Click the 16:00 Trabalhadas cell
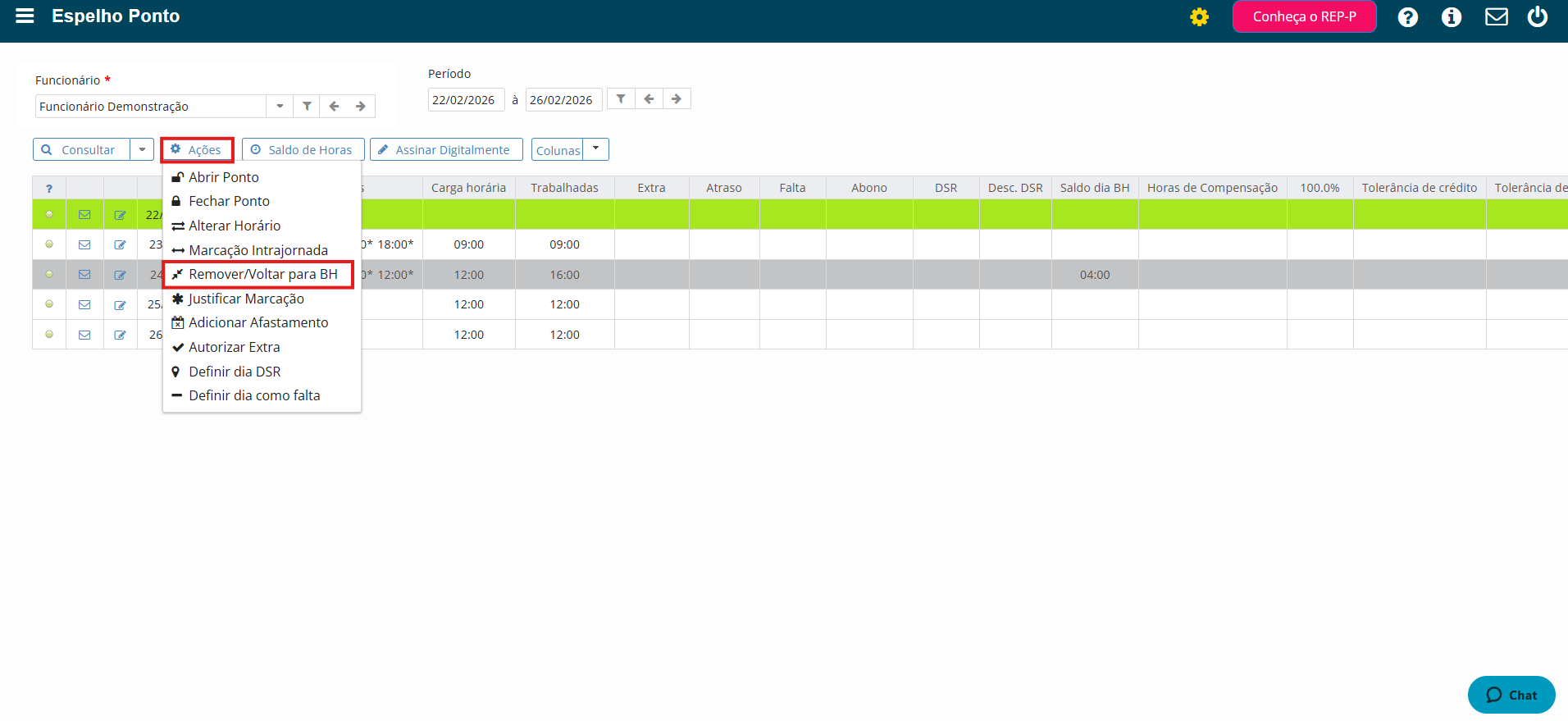This screenshot has width=1568, height=721. point(564,275)
